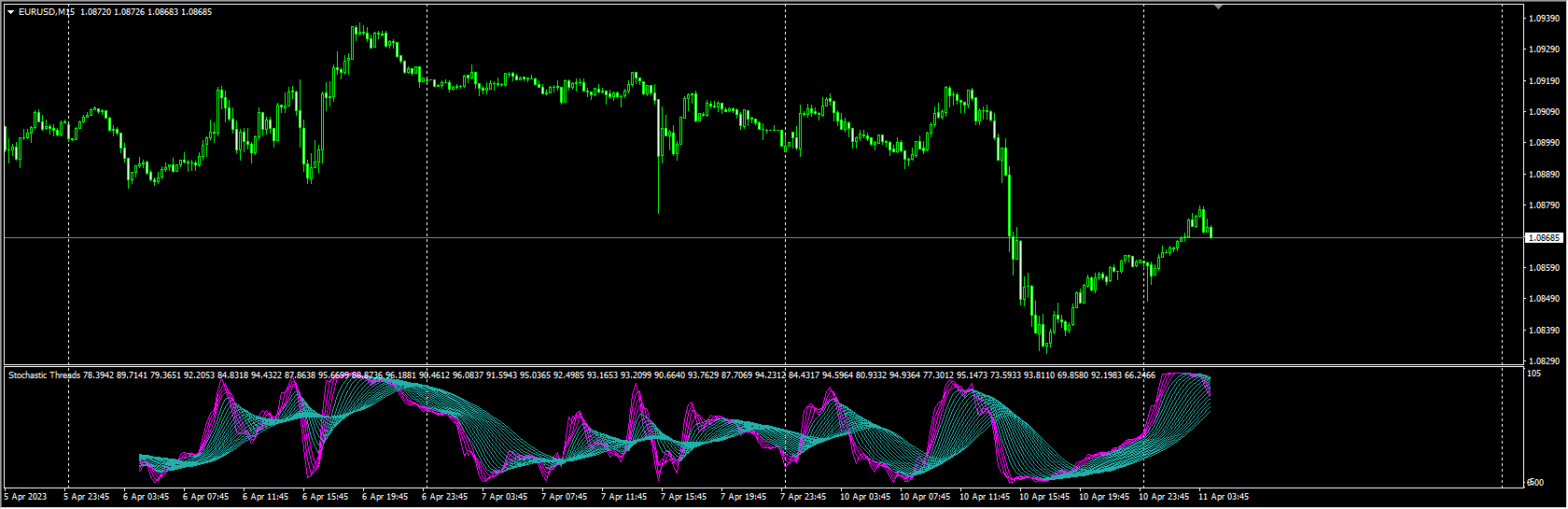Screen dimensions: 1568x509
Task: Click the 5 Apr 23:45 time label
Action: [x=86, y=497]
